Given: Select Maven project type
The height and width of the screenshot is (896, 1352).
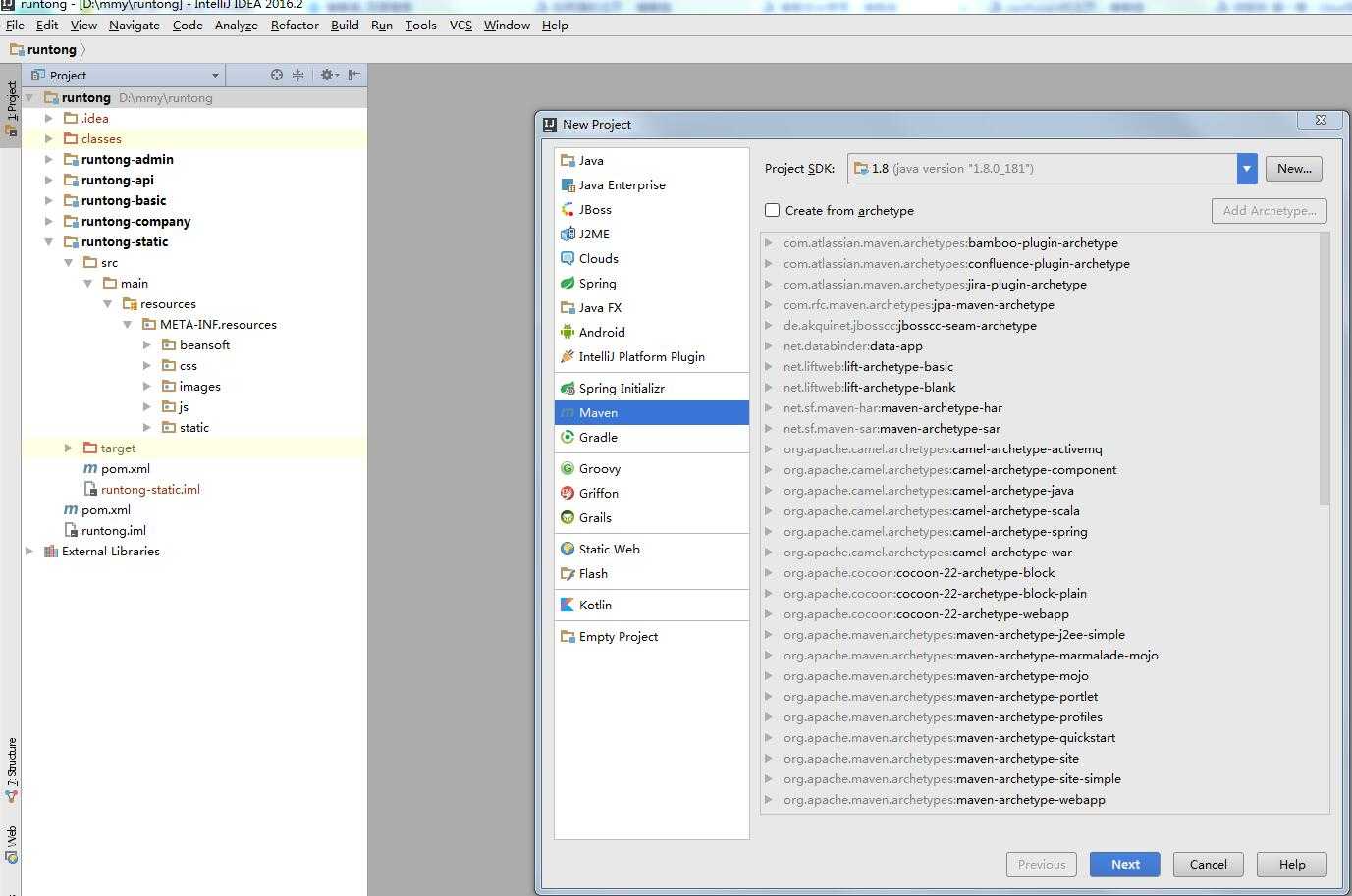Looking at the screenshot, I should 651,412.
